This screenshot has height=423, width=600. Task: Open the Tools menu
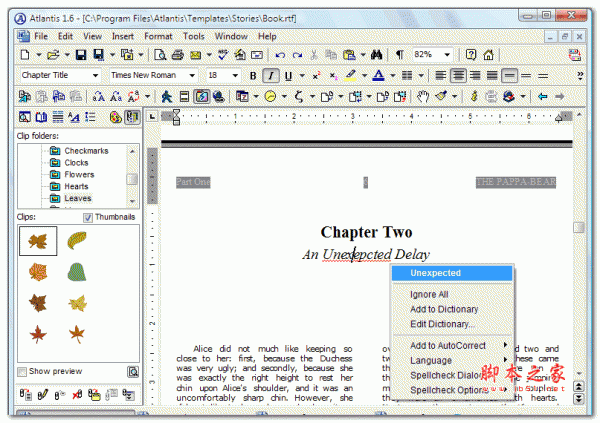pos(194,36)
